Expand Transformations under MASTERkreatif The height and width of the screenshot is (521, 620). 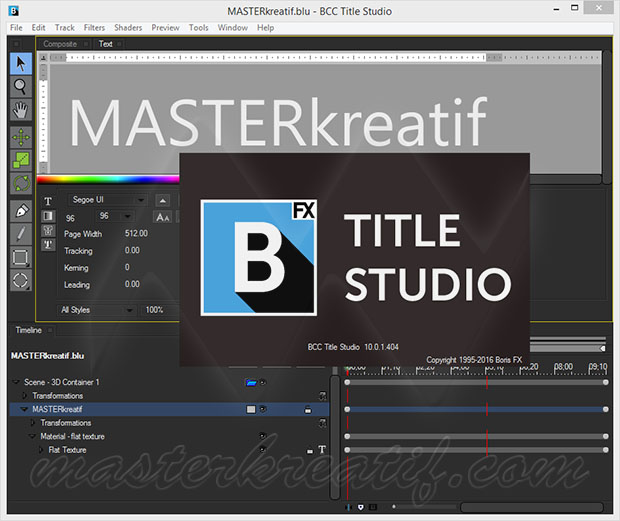coord(33,423)
